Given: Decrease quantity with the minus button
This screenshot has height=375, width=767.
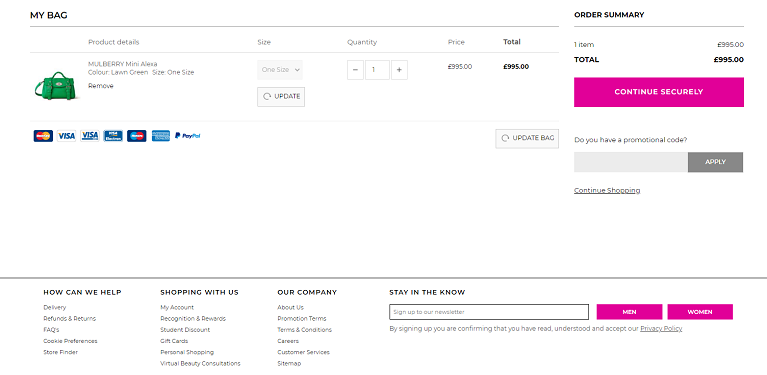Looking at the screenshot, I should click(355, 70).
